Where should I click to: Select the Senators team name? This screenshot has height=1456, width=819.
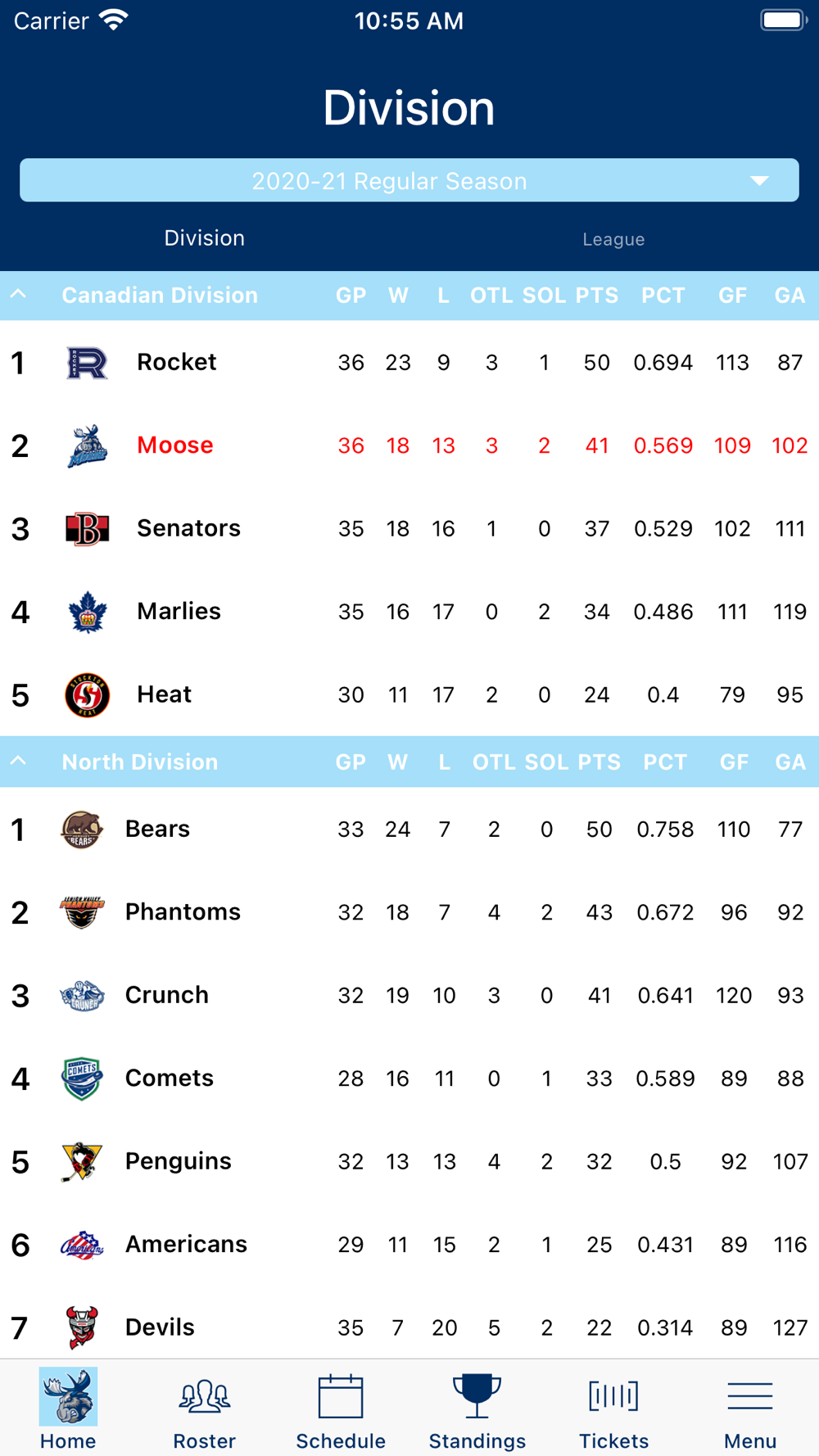(188, 528)
